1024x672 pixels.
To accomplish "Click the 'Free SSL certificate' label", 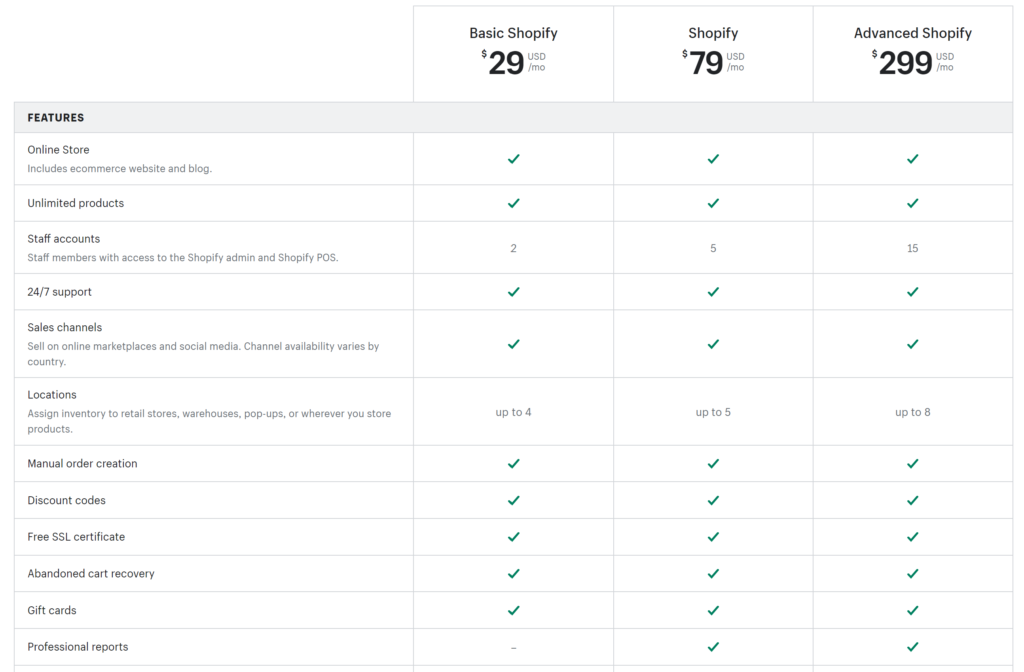I will click(76, 537).
